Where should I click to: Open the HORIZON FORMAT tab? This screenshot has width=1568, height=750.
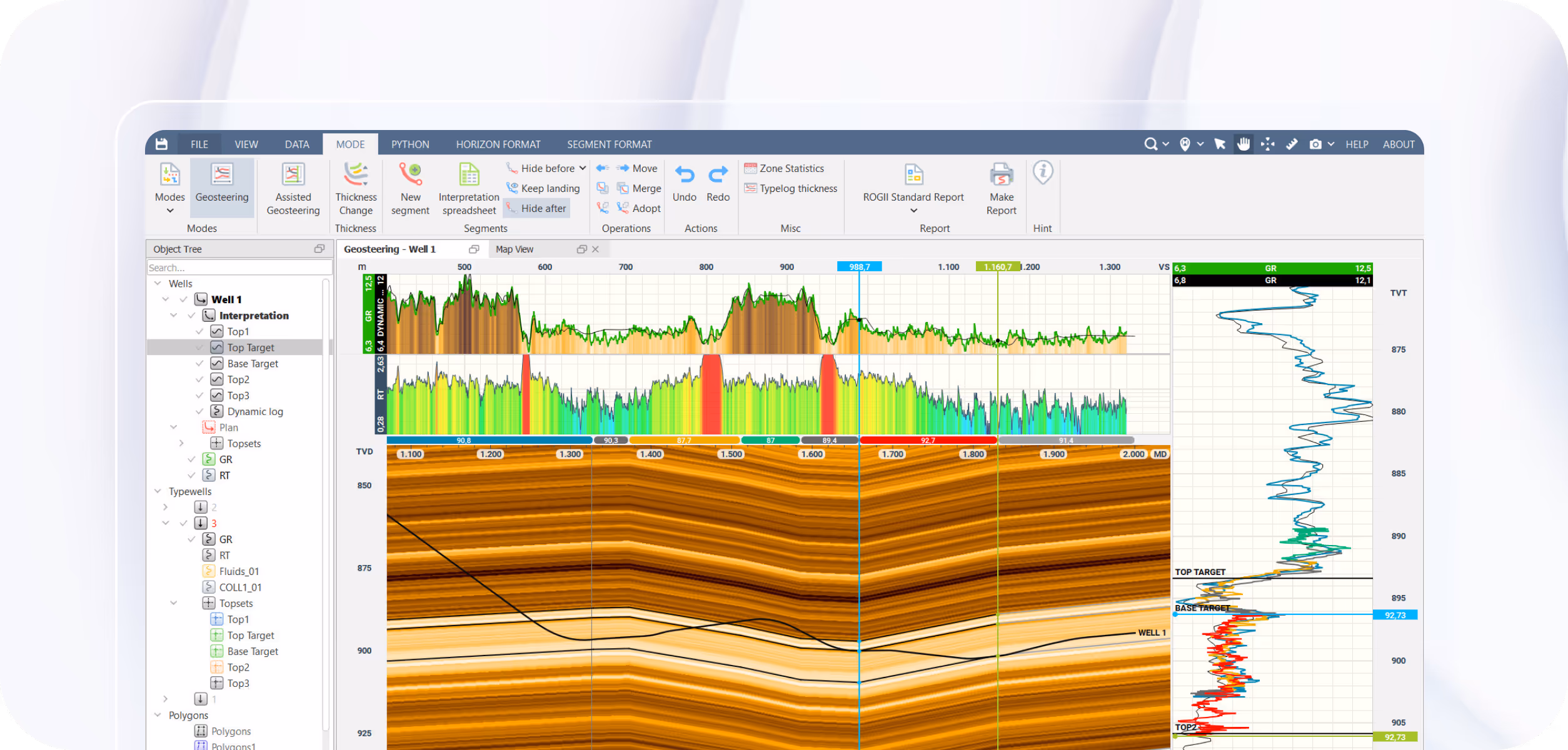coord(498,144)
